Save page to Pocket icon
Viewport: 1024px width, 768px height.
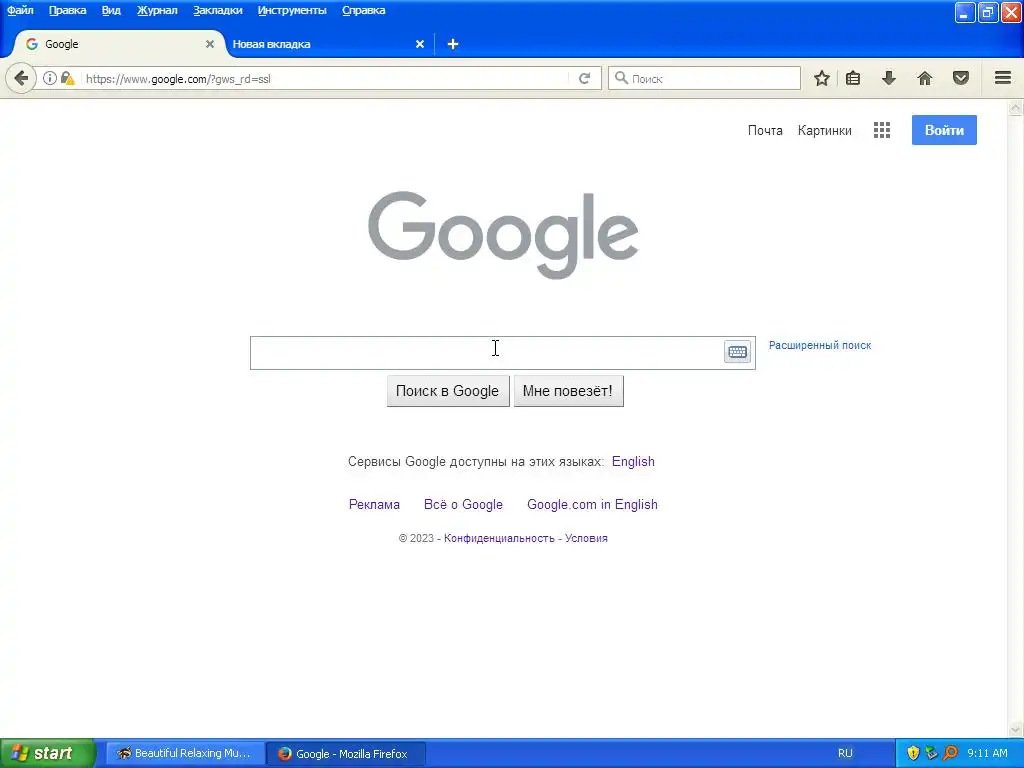click(x=961, y=78)
